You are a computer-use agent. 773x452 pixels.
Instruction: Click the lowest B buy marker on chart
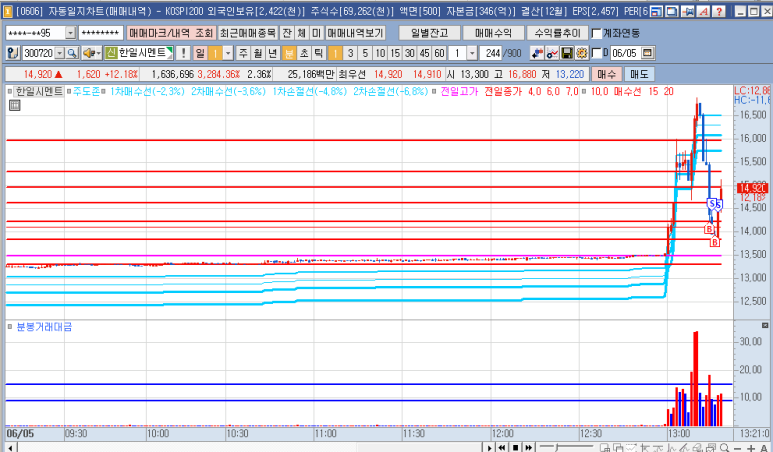pos(715,242)
